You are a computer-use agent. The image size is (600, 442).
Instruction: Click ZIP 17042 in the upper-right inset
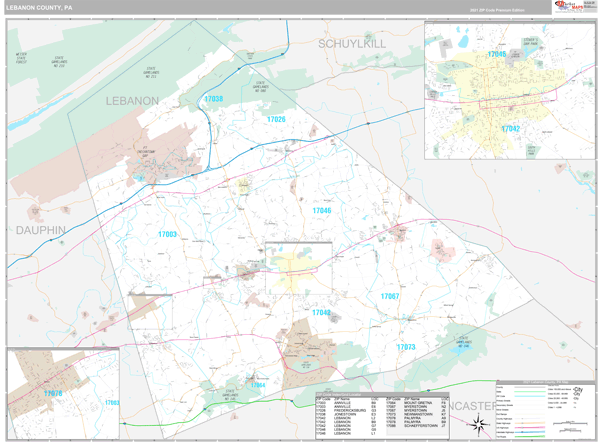(x=510, y=128)
